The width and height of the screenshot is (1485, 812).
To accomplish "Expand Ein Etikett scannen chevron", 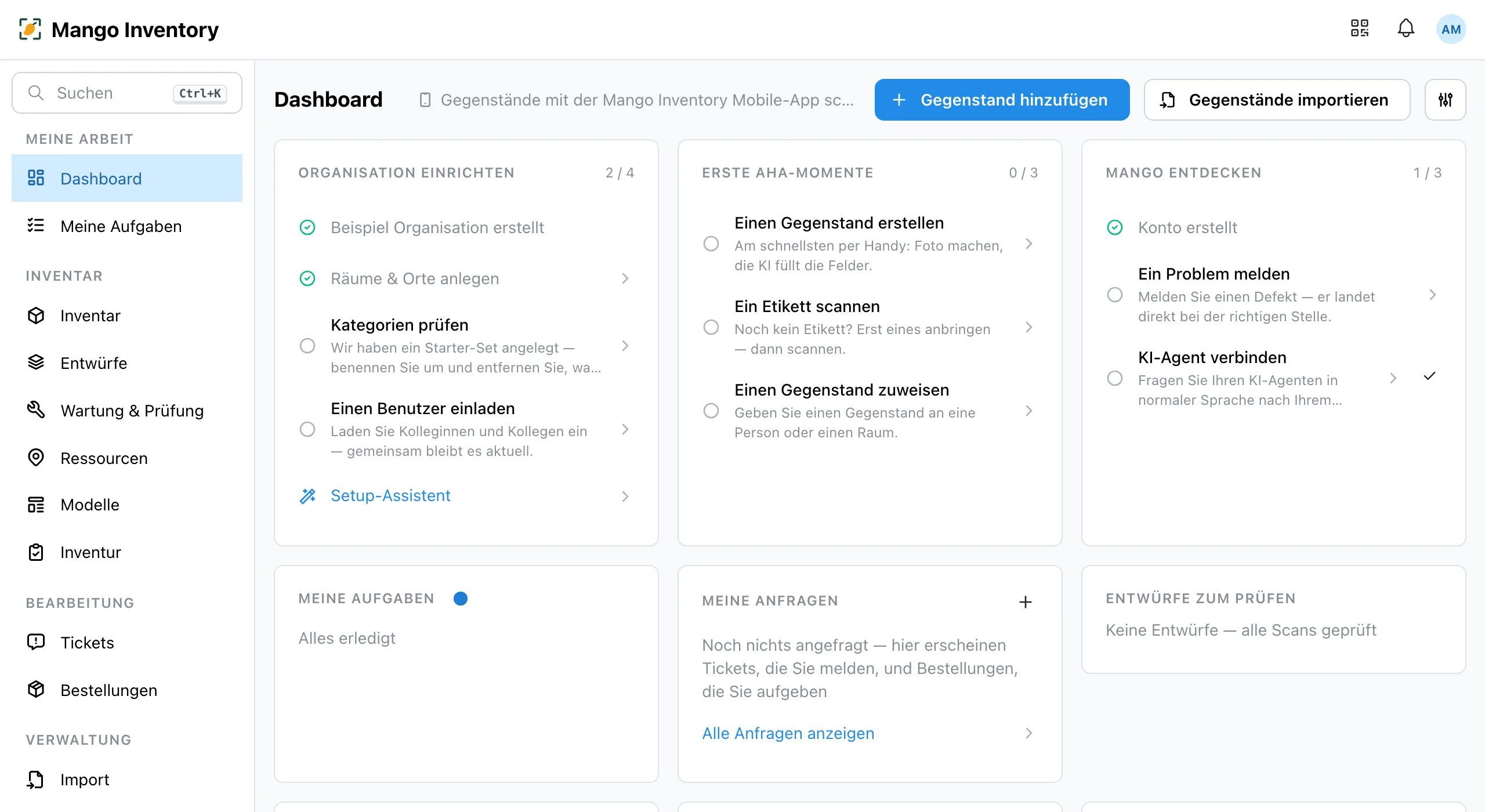I will (1029, 328).
